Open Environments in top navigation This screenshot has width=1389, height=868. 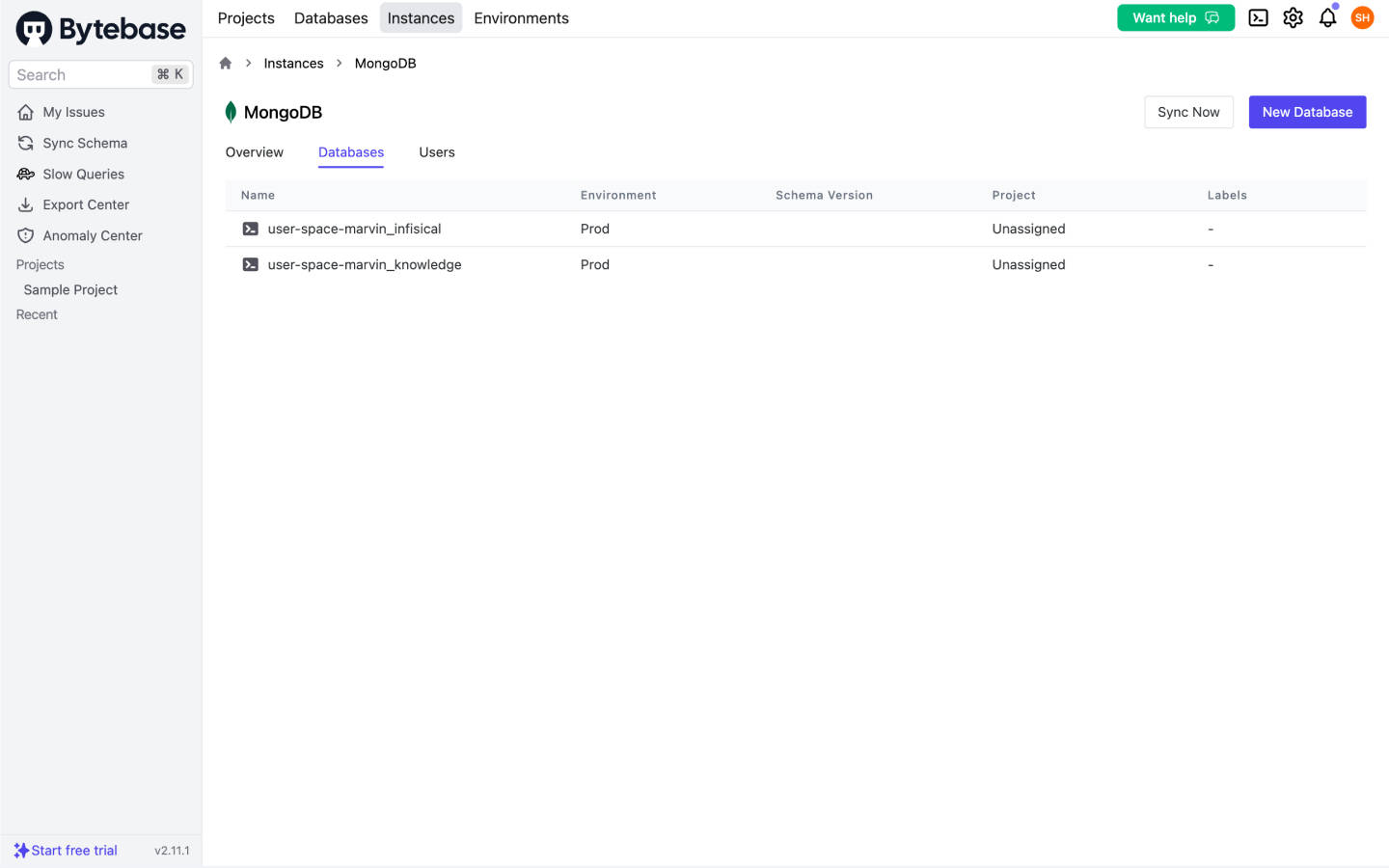click(x=521, y=18)
